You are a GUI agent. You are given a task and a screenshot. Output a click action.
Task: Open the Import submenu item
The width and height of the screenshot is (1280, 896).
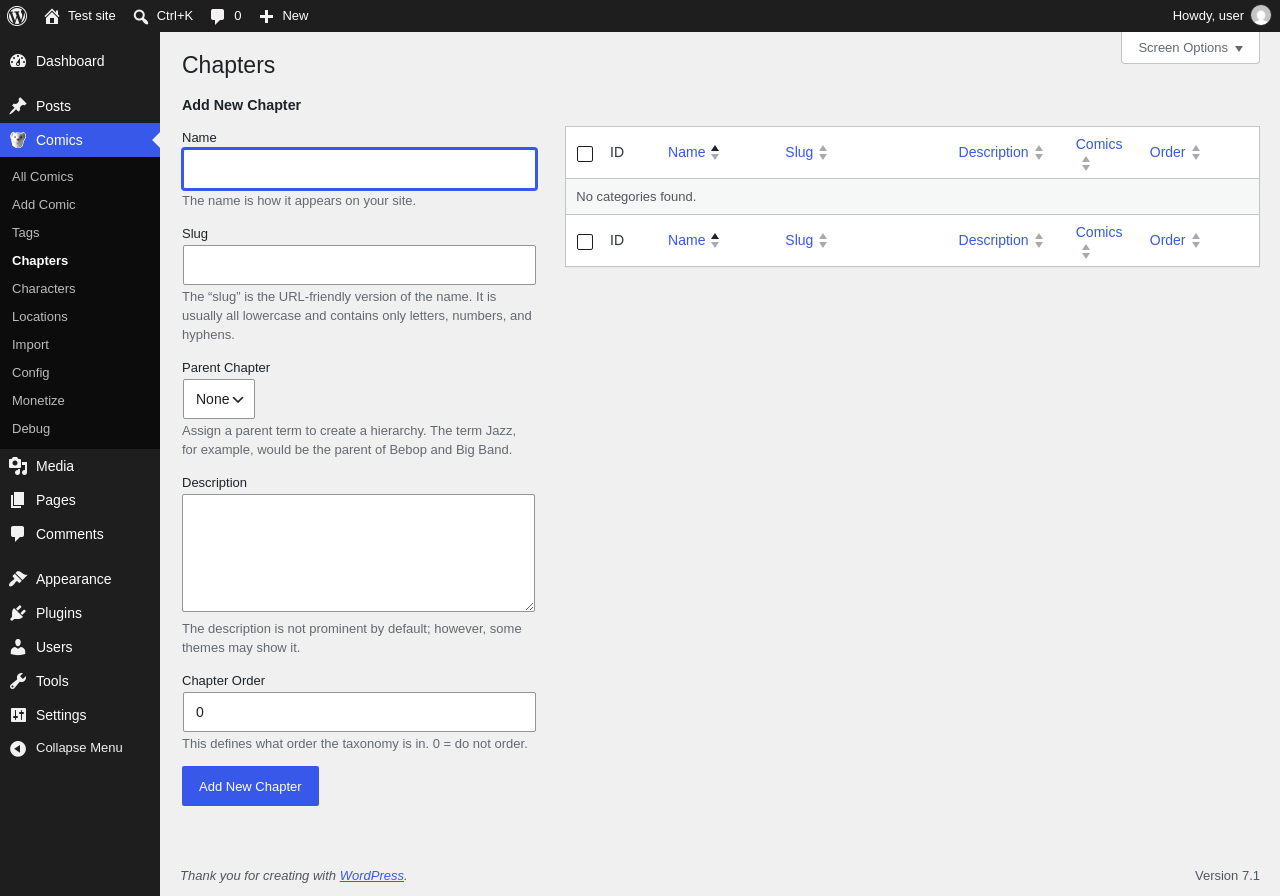click(80, 344)
